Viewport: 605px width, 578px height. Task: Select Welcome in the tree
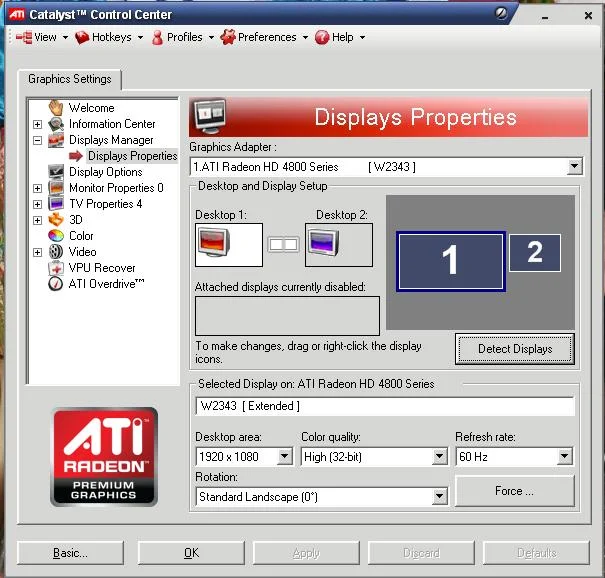pyautogui.click(x=91, y=108)
